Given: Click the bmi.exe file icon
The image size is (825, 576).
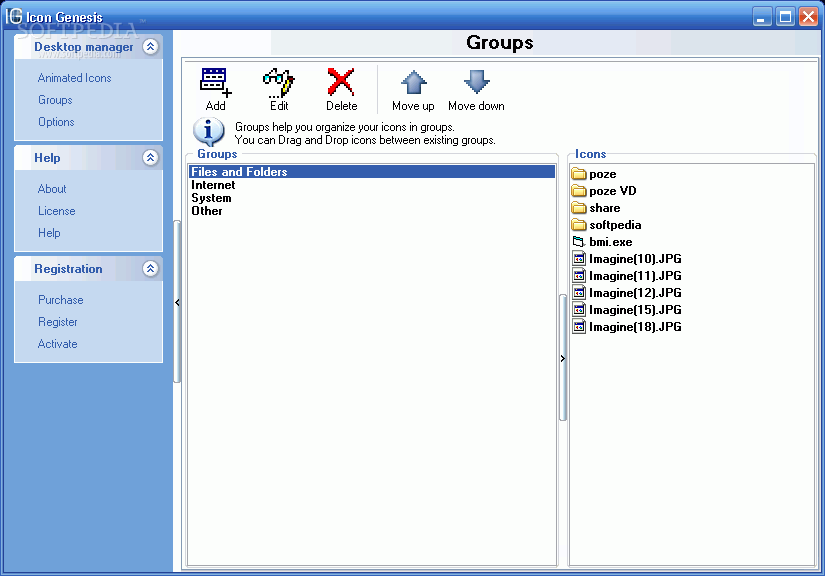Looking at the screenshot, I should tap(579, 242).
